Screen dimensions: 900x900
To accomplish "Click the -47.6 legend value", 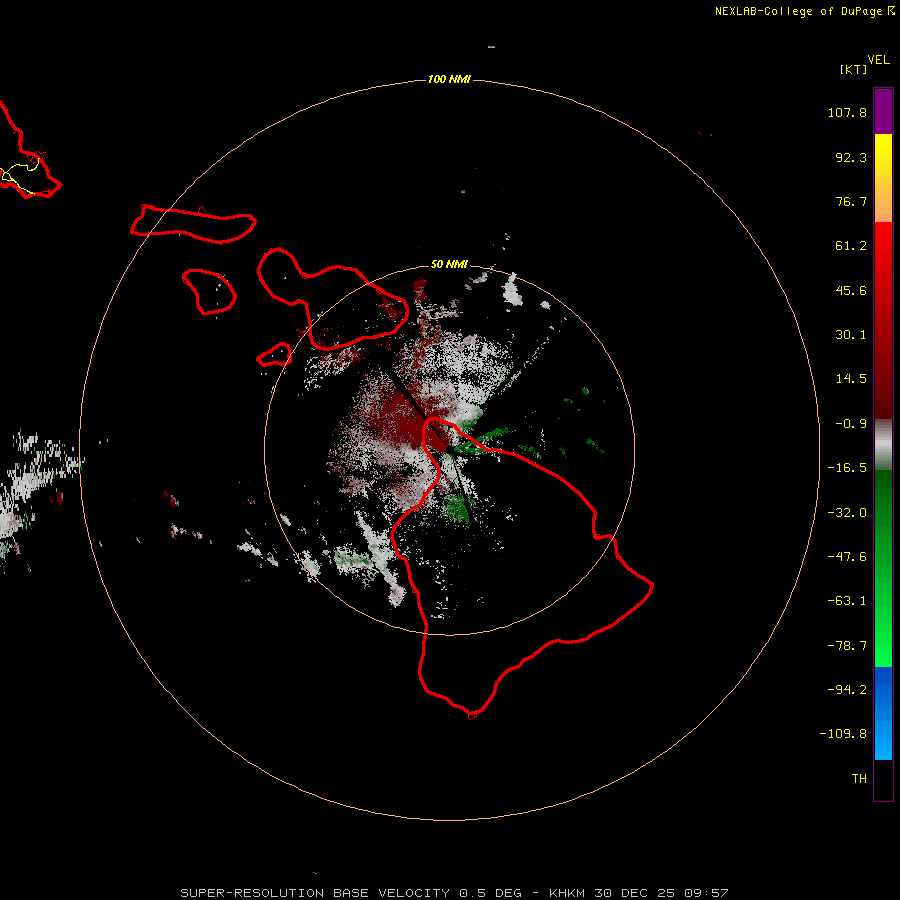I will (847, 557).
